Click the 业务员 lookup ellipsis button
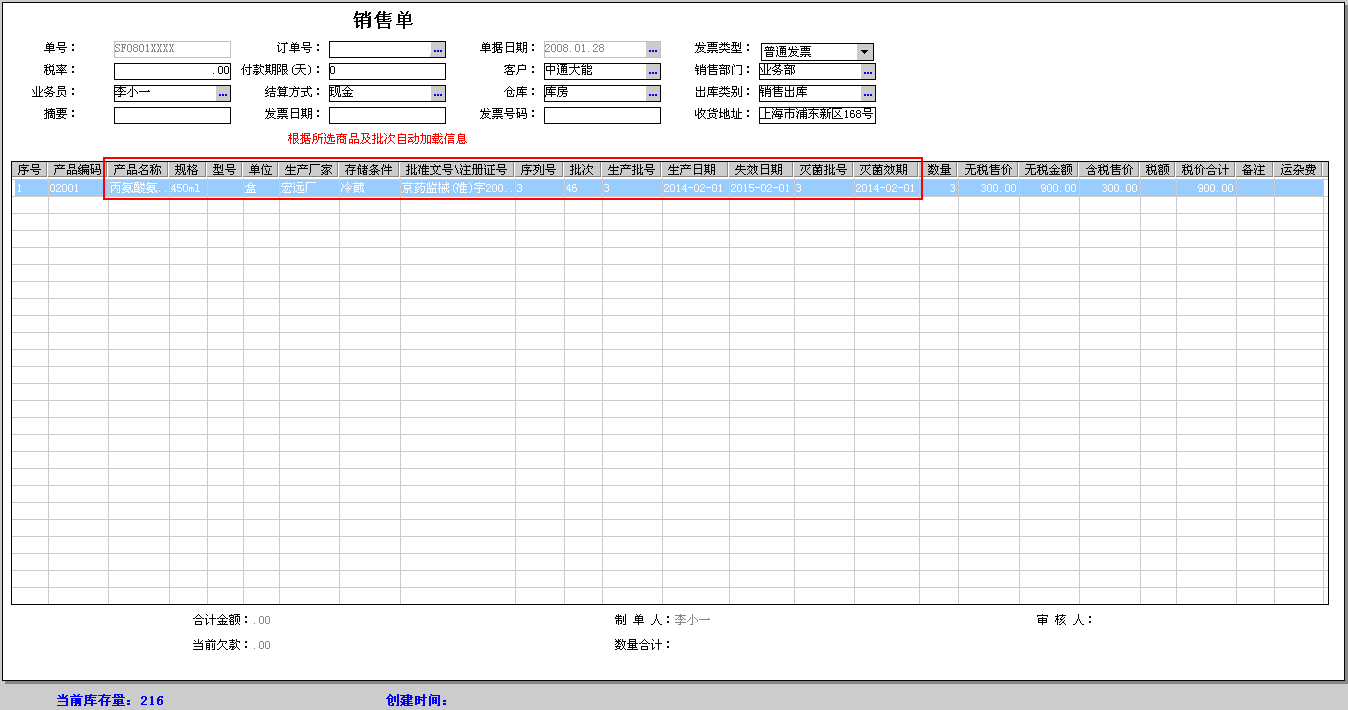This screenshot has width=1348, height=710. [x=223, y=94]
